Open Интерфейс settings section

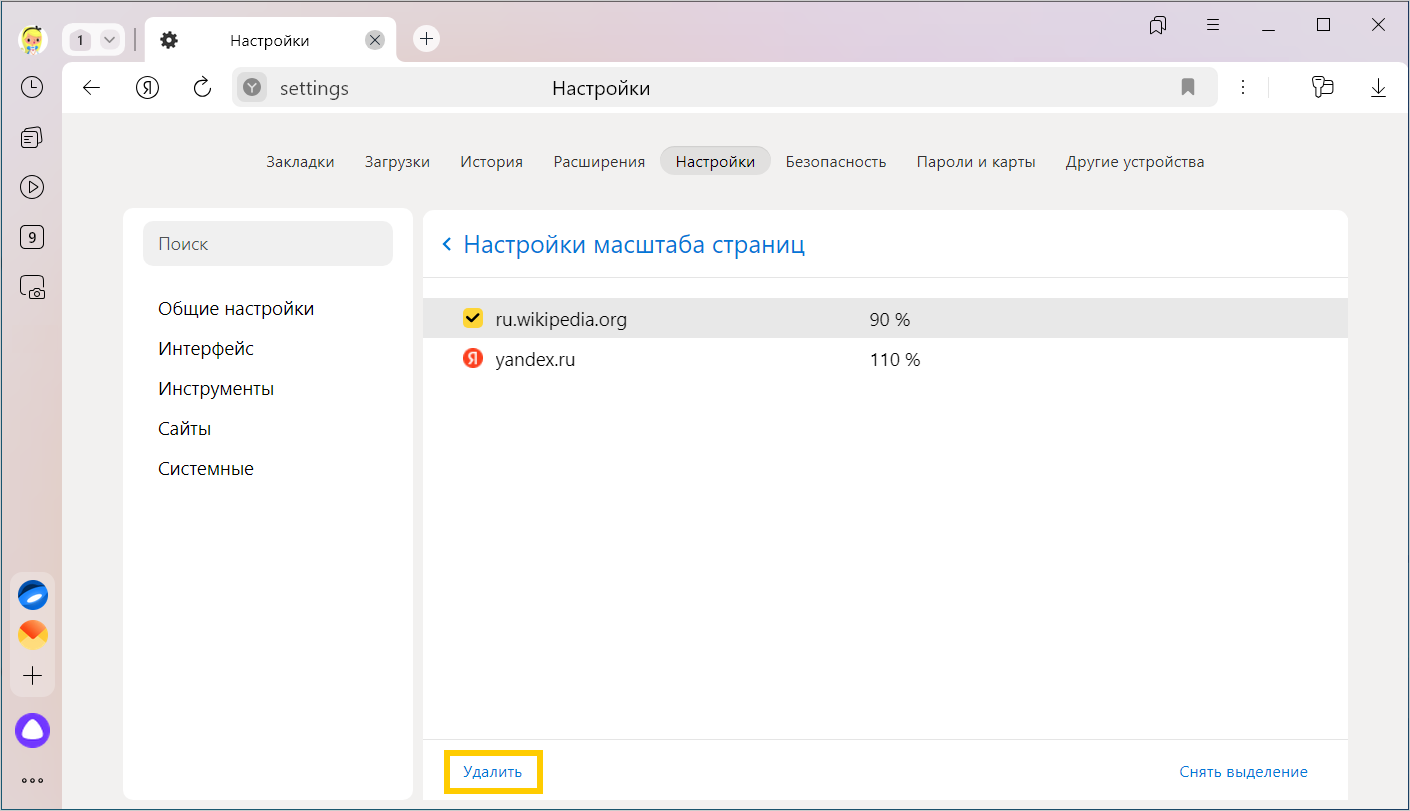click(x=206, y=349)
